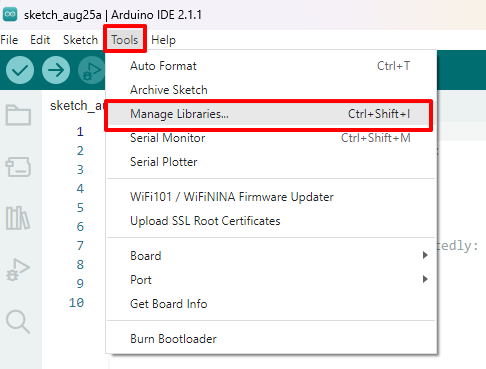Open the Boards Manager sidebar icon
486x369 pixels.
click(x=18, y=167)
